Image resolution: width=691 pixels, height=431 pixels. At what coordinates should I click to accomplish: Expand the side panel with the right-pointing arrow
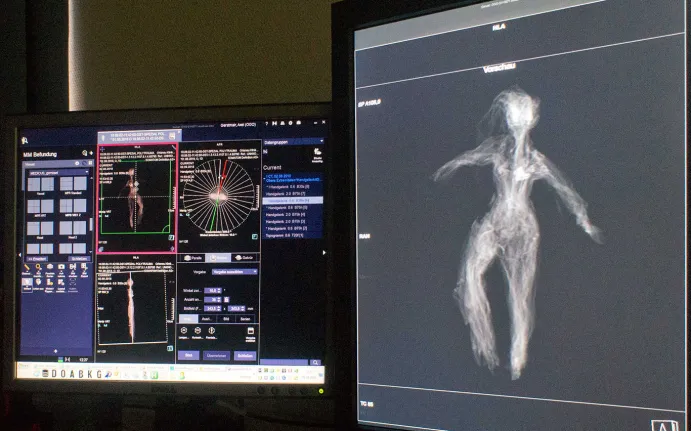(x=324, y=253)
